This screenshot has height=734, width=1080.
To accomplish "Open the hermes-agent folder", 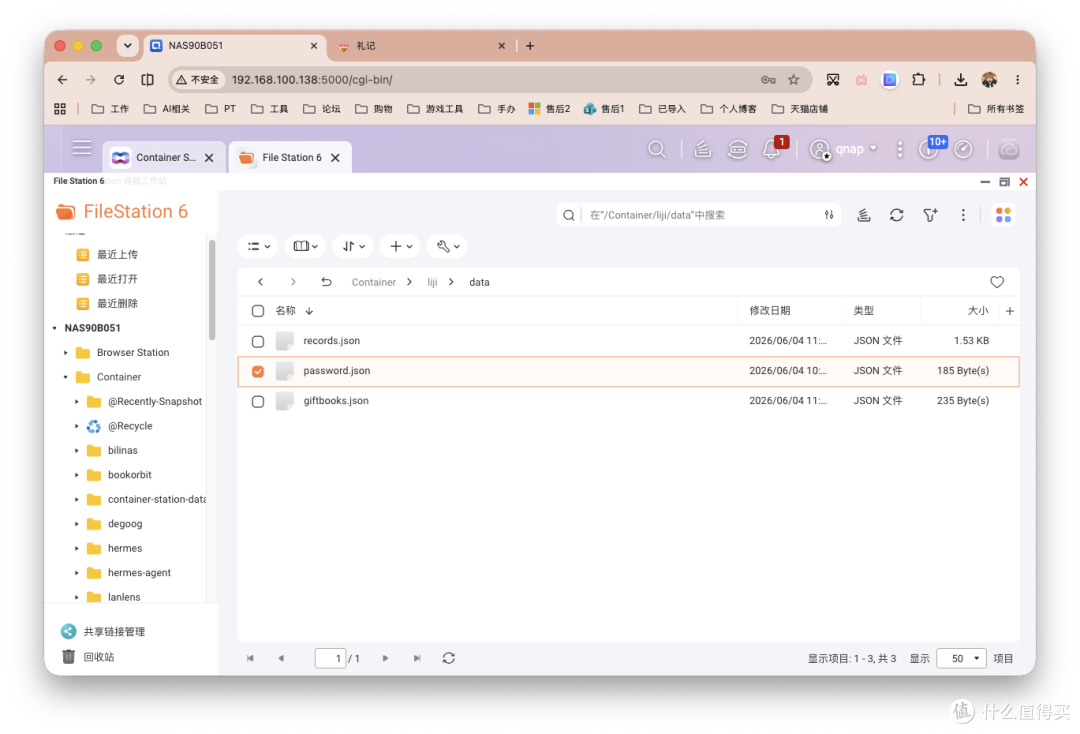I will (x=139, y=573).
